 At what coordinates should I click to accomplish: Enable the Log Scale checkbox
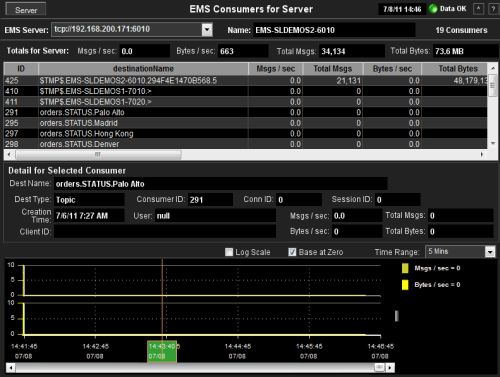(x=229, y=252)
